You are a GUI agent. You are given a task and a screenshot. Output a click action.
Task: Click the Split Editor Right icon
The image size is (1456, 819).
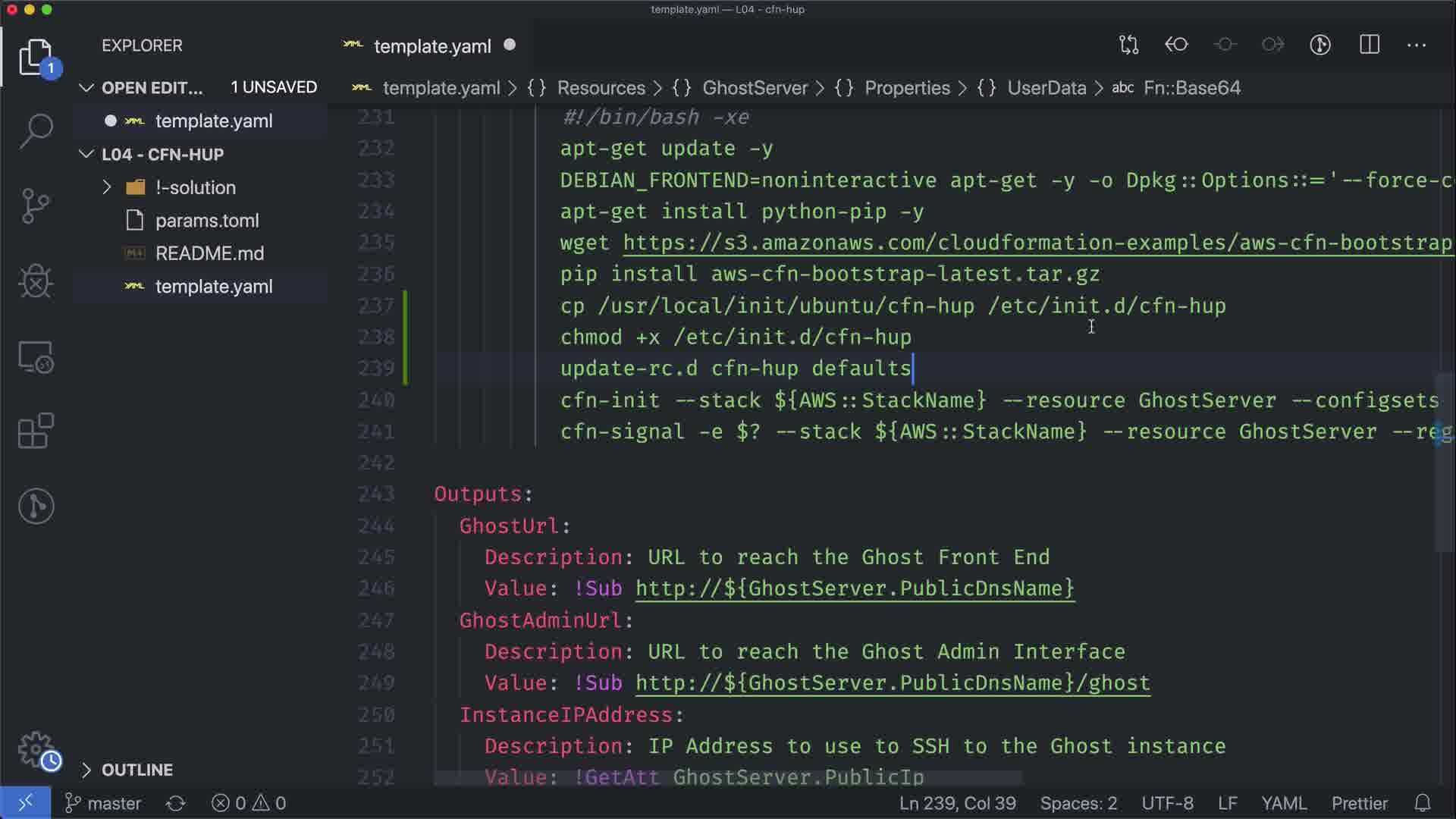(x=1370, y=45)
